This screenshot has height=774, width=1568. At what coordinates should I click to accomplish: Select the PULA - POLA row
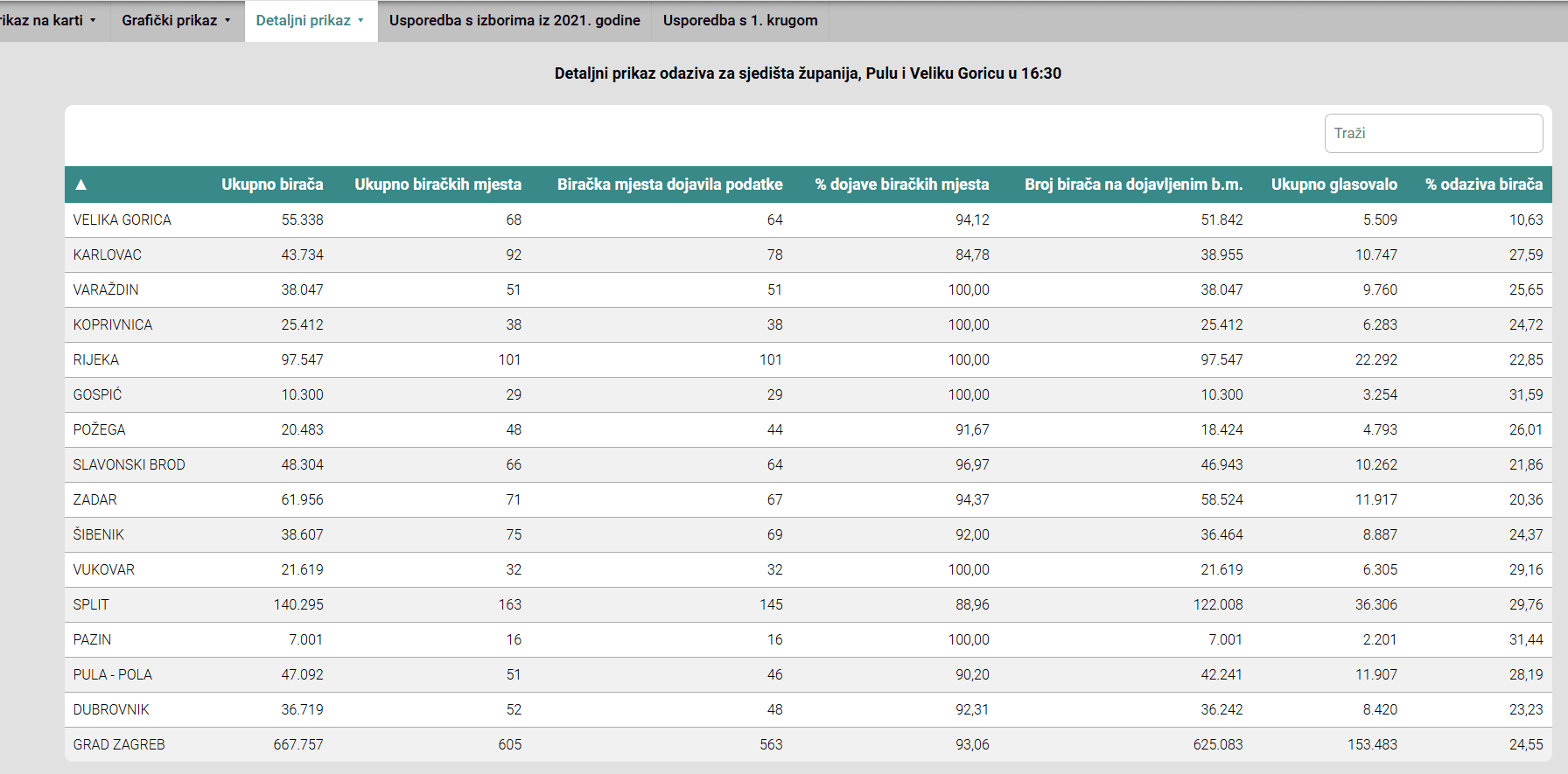coord(113,674)
